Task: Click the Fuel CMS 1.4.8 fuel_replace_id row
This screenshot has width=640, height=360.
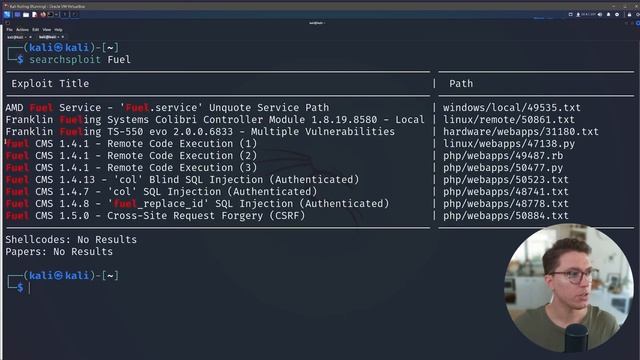Action: (197, 204)
